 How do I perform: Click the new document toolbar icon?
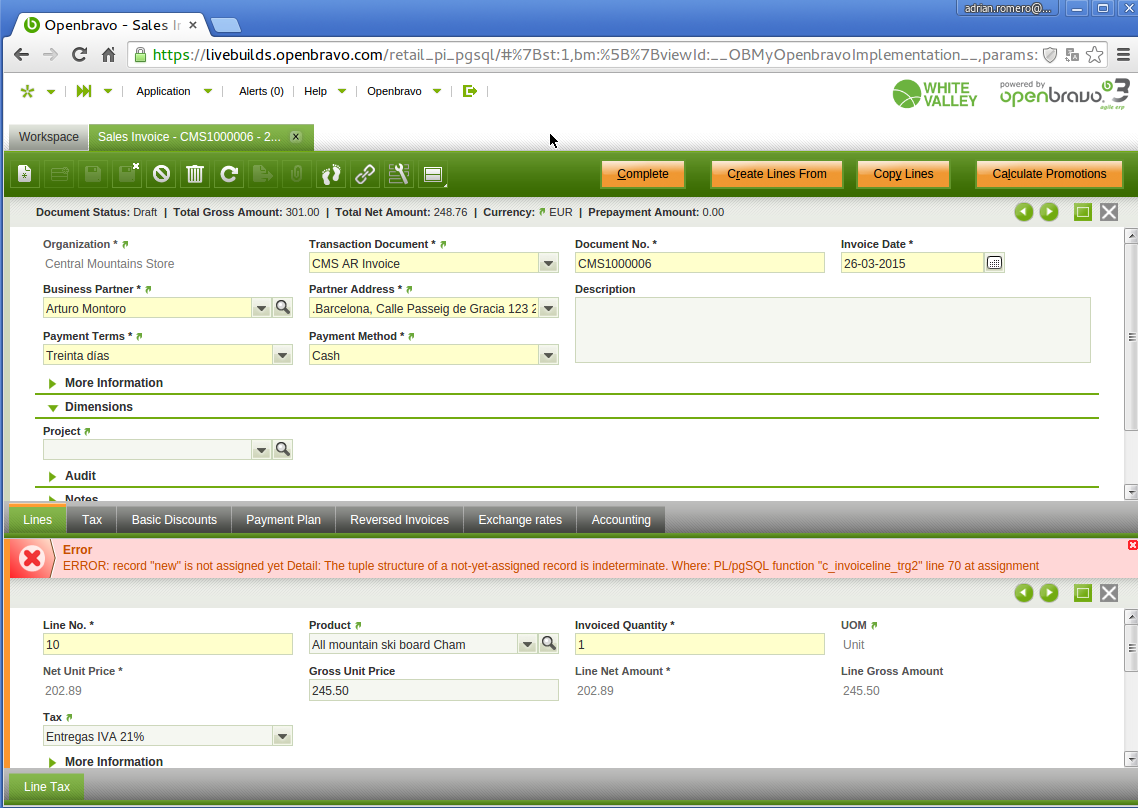point(26,174)
